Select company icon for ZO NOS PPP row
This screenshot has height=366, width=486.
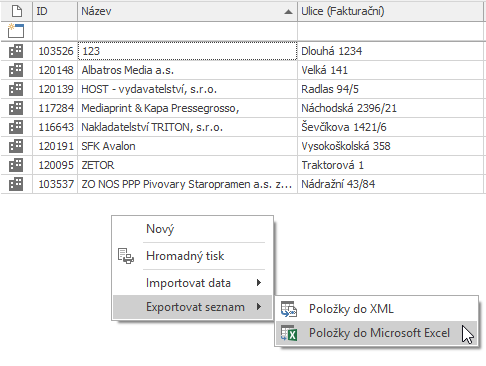pyautogui.click(x=16, y=184)
